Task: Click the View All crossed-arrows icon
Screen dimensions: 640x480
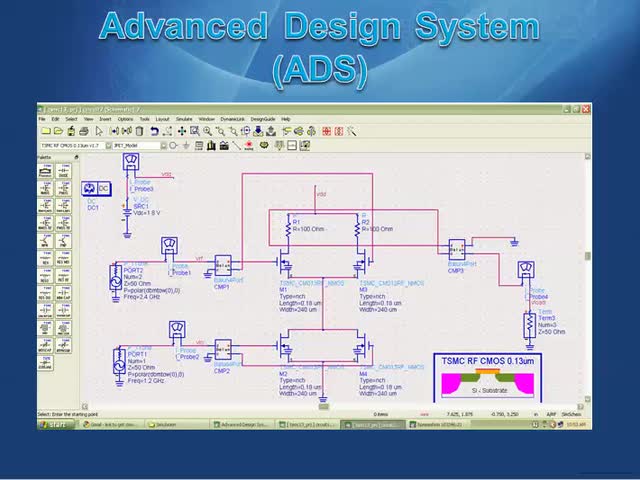Action: pos(182,131)
